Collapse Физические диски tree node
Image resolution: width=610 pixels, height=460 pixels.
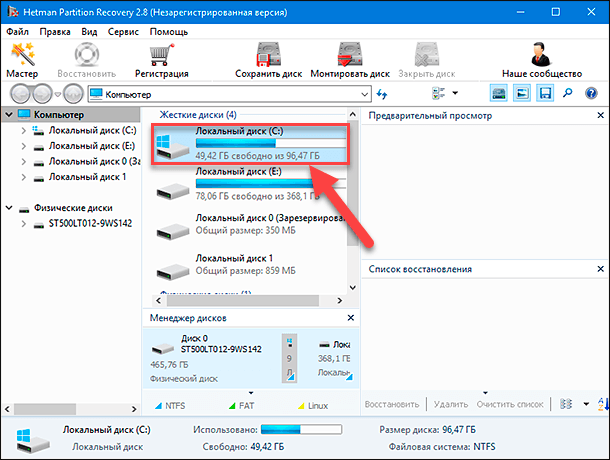point(9,208)
